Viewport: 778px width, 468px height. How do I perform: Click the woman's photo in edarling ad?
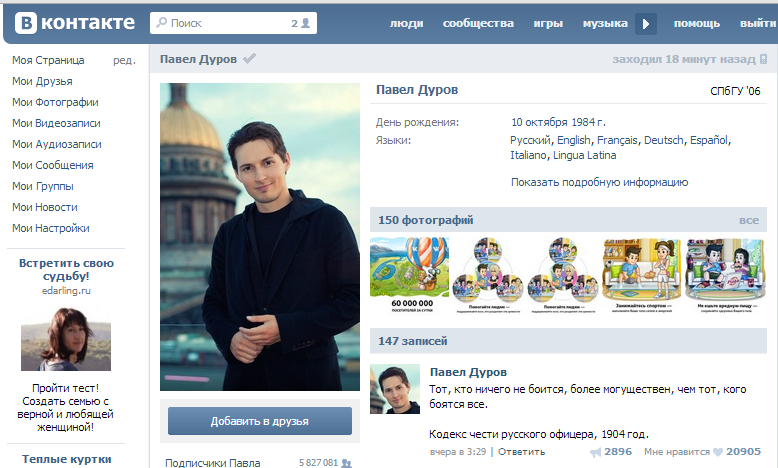coord(66,339)
